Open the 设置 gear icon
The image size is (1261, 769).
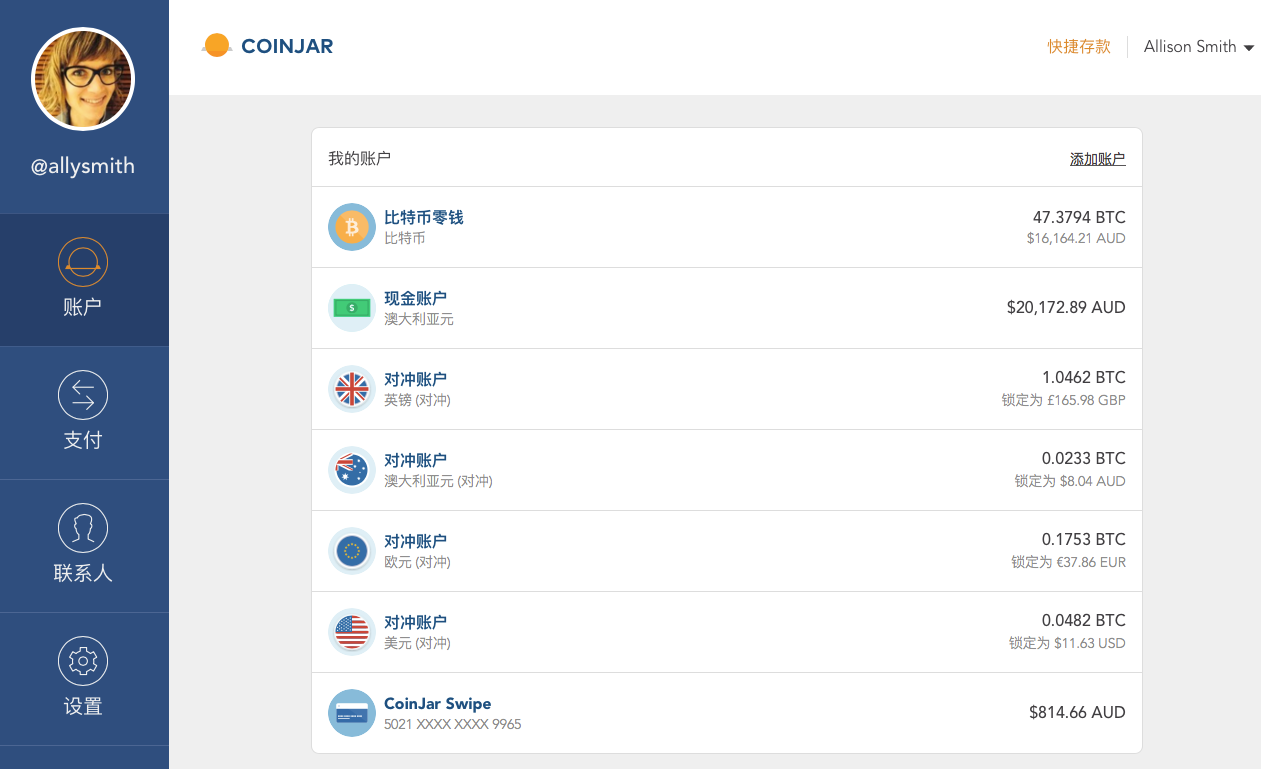[83, 661]
